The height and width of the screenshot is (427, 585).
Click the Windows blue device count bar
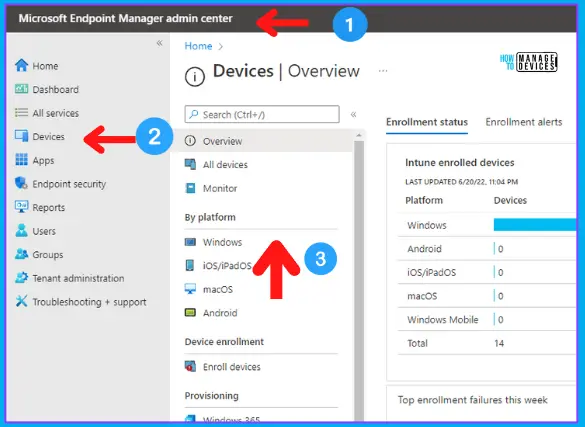point(535,225)
